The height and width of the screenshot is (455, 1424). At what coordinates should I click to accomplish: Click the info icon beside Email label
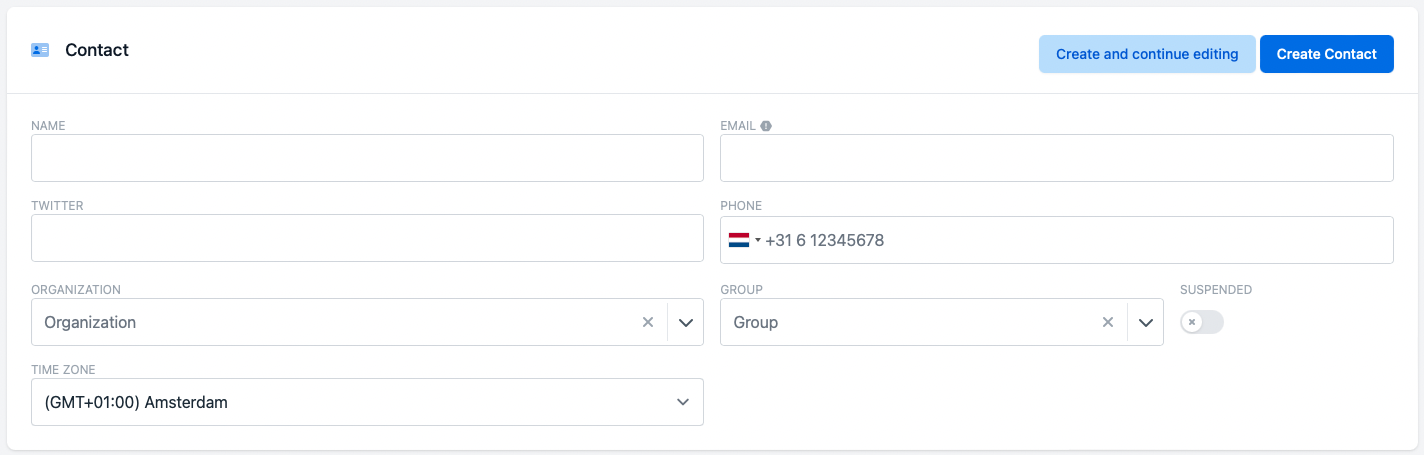pos(766,126)
